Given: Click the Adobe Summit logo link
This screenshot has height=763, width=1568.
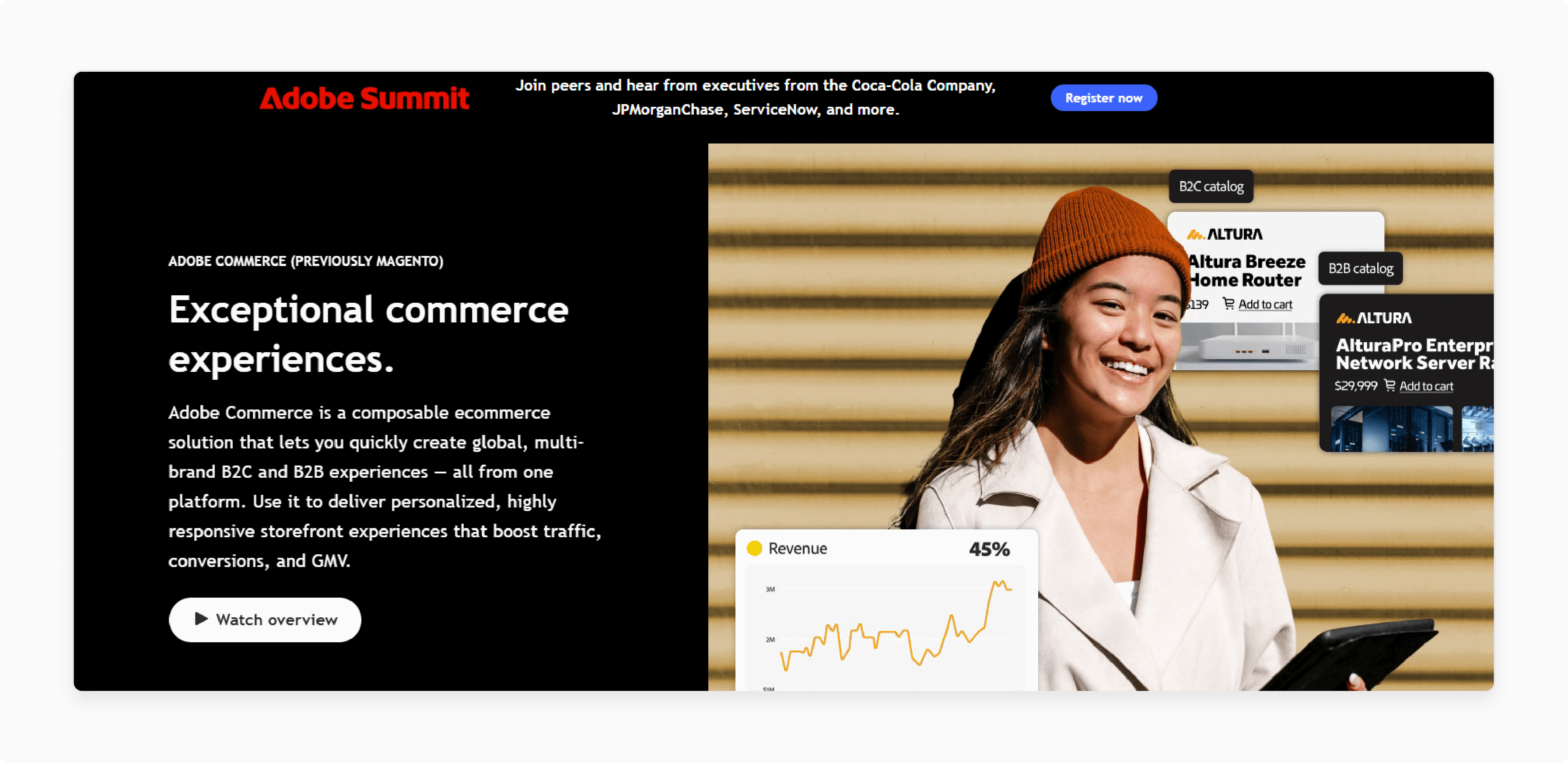Looking at the screenshot, I should click(x=364, y=97).
